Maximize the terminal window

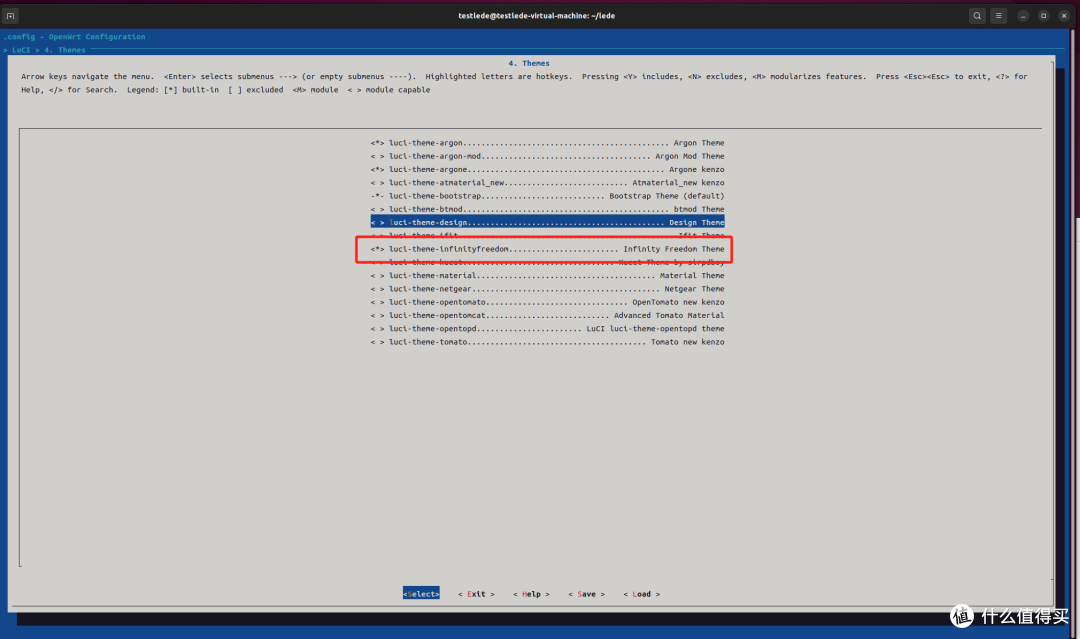[1044, 16]
